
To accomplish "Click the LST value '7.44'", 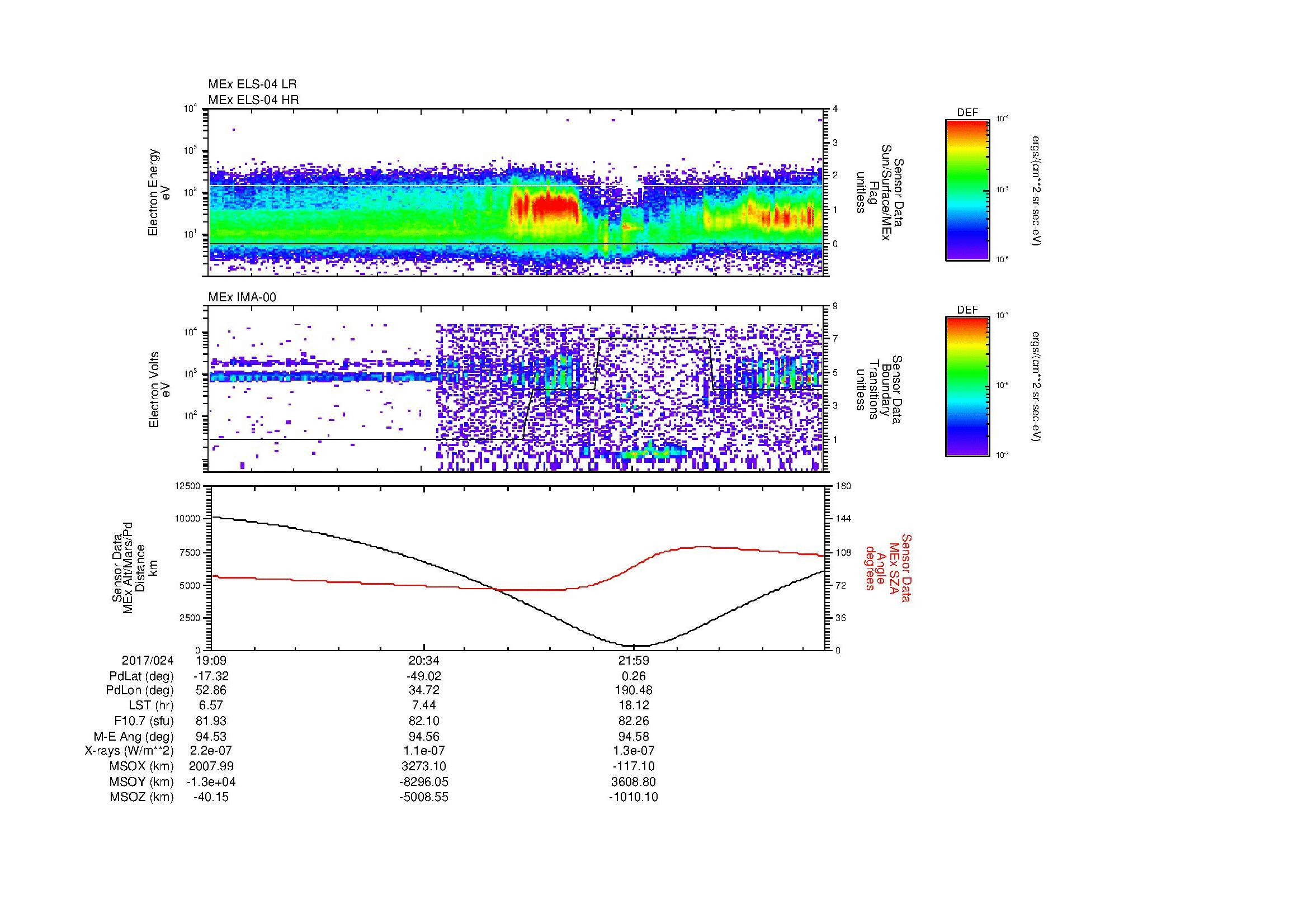I will (x=424, y=706).
